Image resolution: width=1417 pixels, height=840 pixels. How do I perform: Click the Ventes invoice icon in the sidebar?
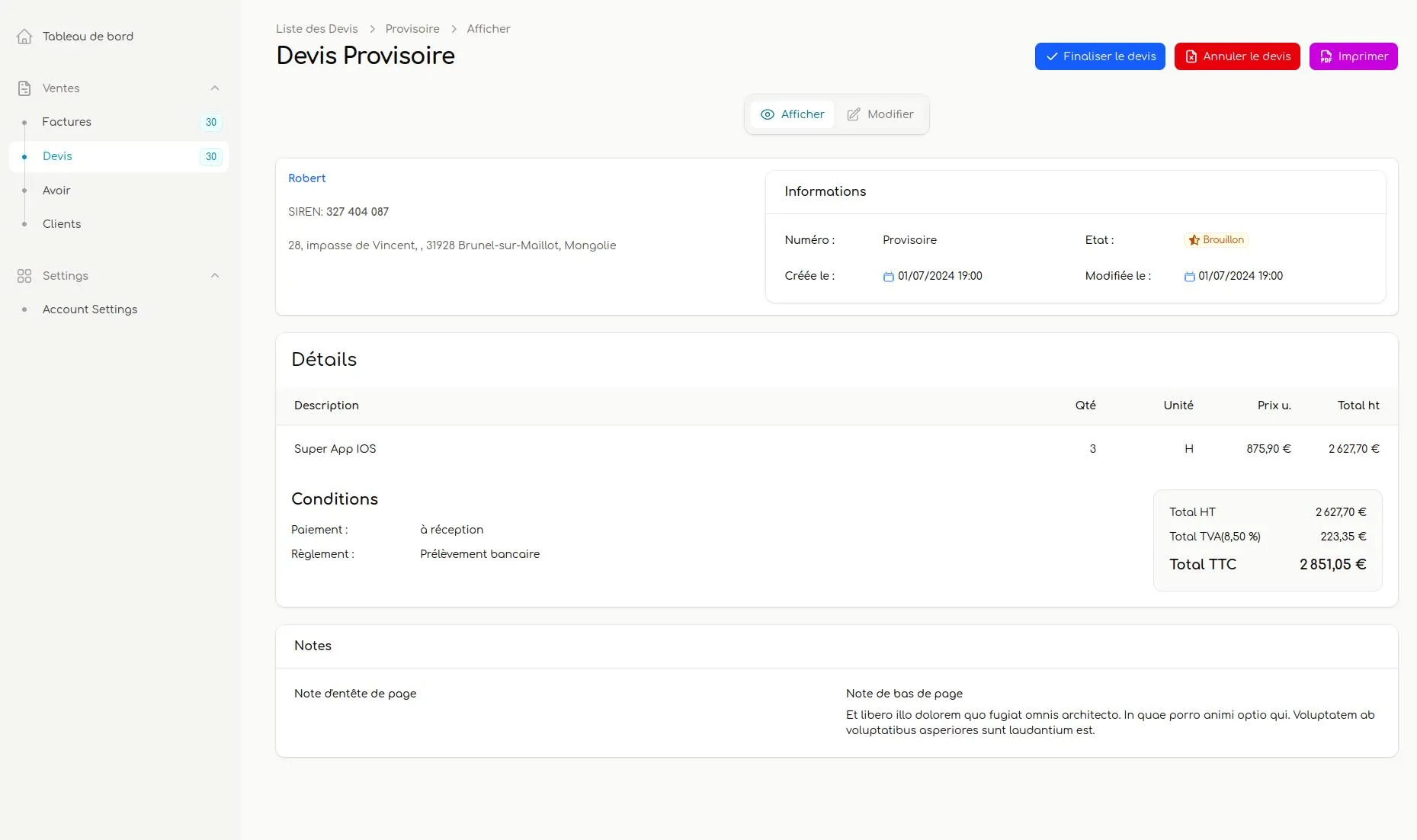(24, 88)
